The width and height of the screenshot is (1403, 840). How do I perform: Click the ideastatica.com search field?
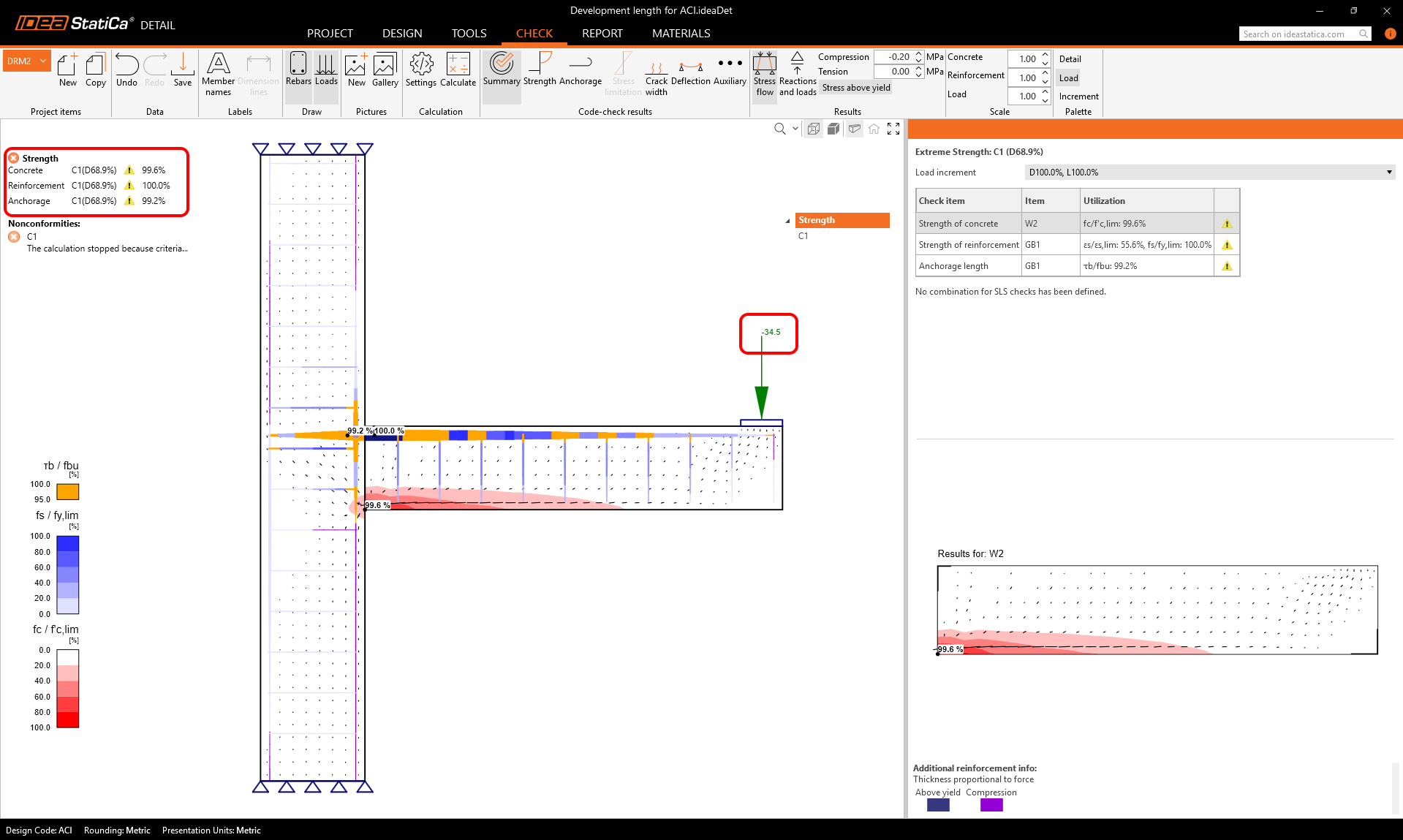1298,34
